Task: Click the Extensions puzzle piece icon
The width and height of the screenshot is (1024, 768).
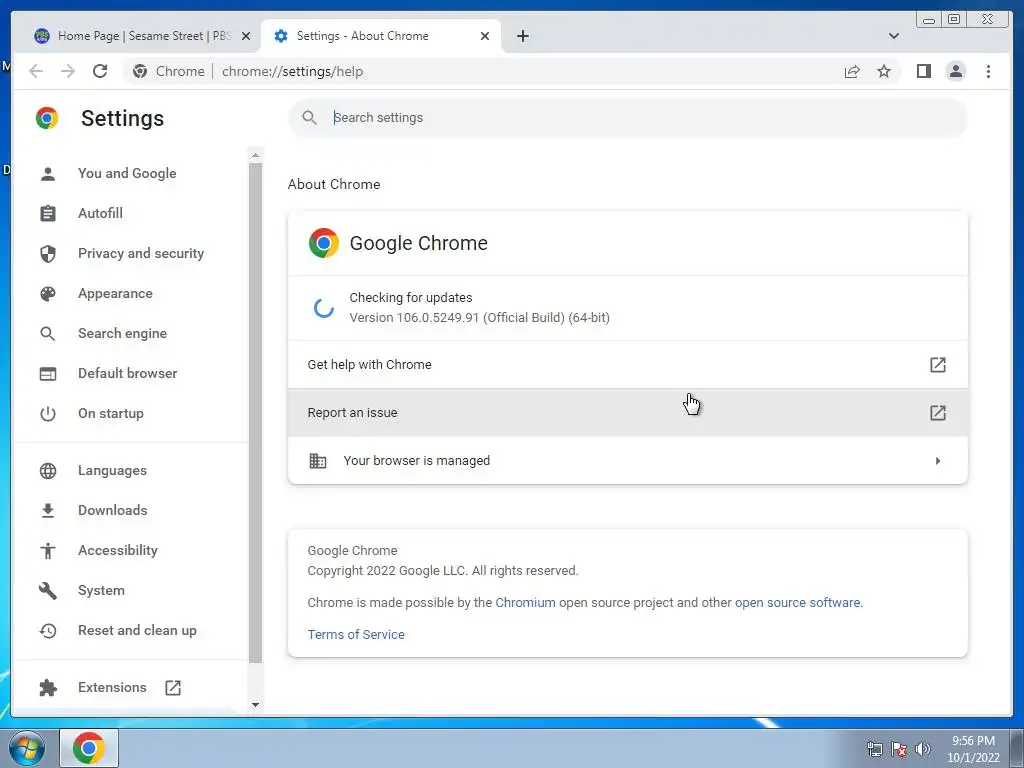Action: 48,688
